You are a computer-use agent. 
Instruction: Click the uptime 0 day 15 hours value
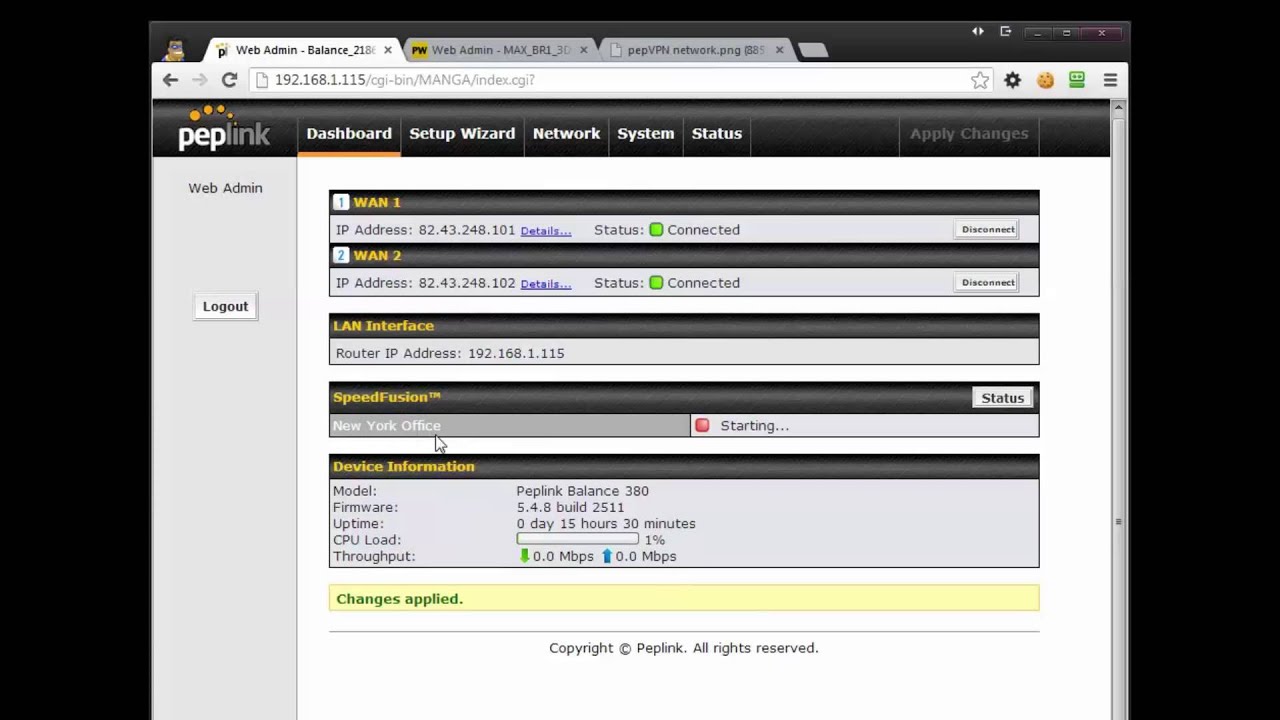click(606, 524)
